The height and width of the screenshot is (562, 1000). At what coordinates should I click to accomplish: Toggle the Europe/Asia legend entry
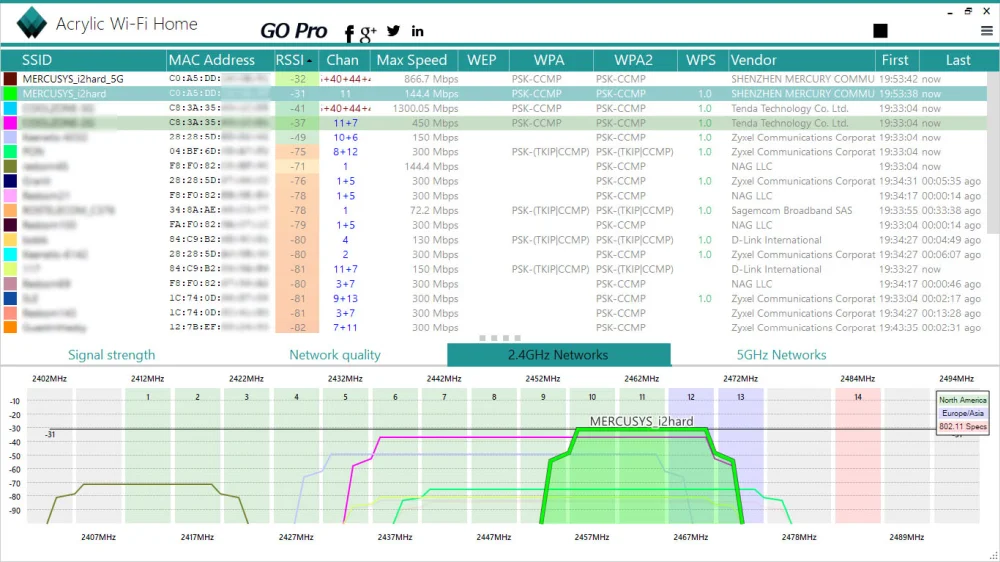pyautogui.click(x=961, y=413)
